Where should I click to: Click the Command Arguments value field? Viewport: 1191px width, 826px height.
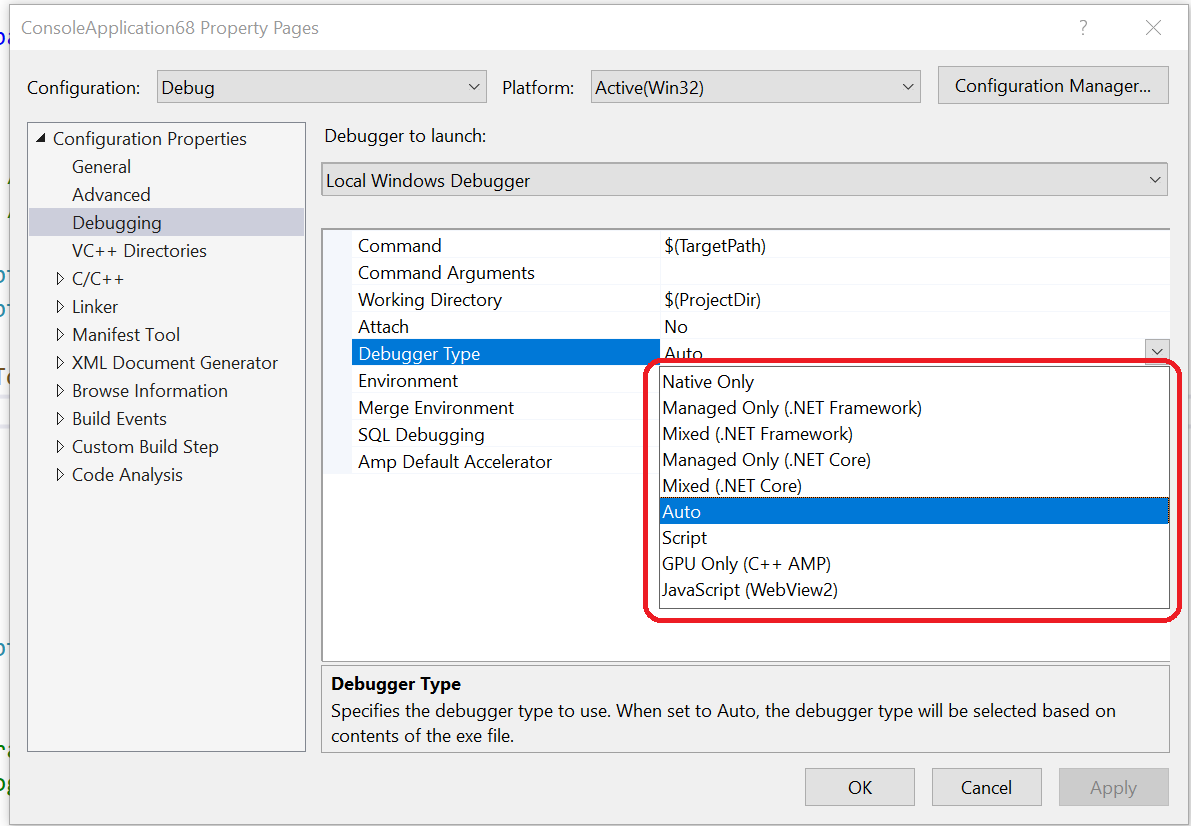click(915, 272)
